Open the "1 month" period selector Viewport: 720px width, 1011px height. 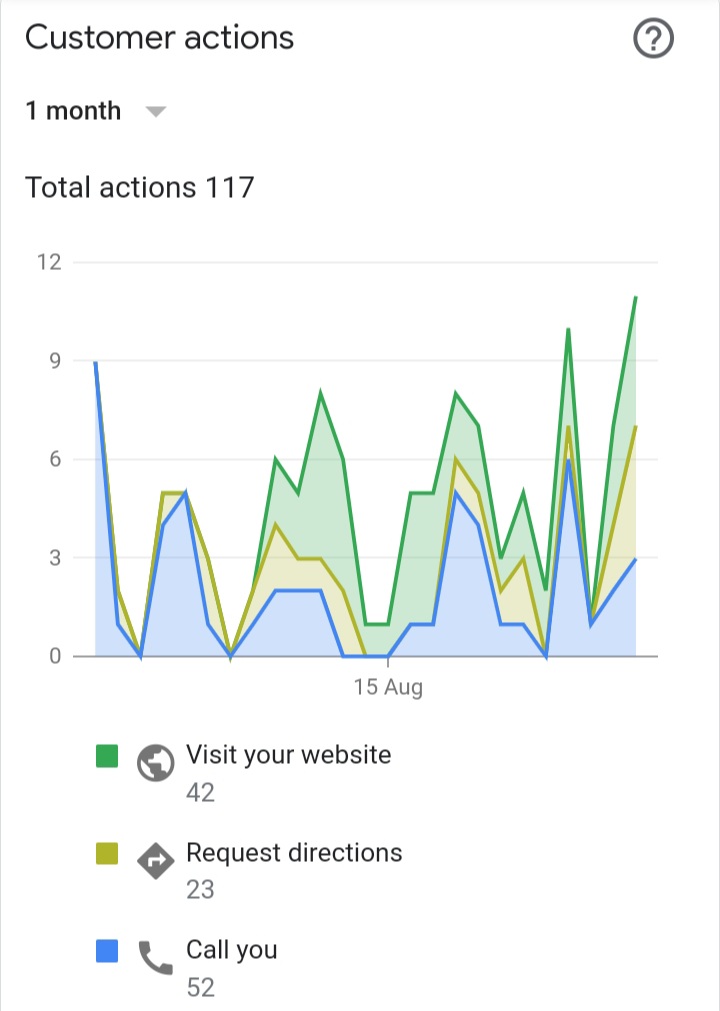[73, 111]
